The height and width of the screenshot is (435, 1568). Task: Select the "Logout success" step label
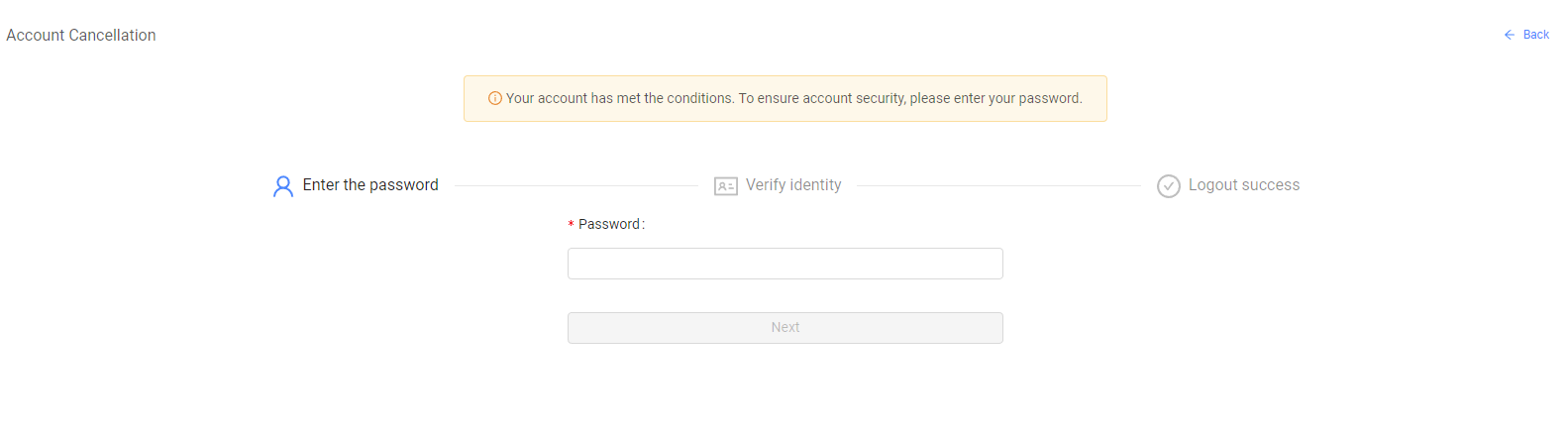coord(1244,185)
